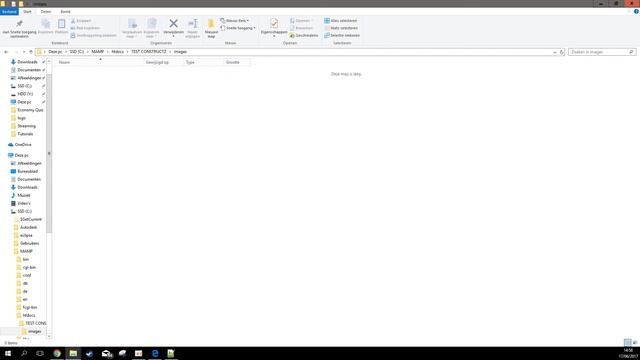Viewport: 640px width, 360px height.
Task: Select the MAMP folder in the tree
Action: tap(26, 251)
